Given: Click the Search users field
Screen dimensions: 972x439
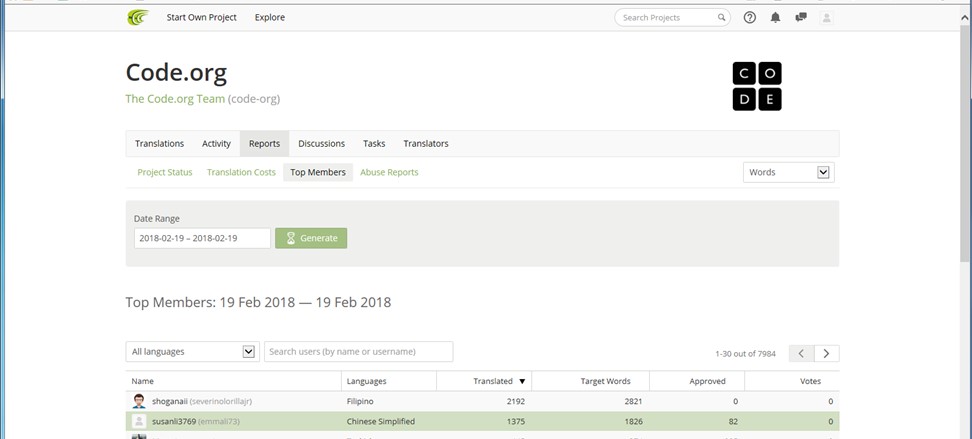Looking at the screenshot, I should pyautogui.click(x=358, y=352).
